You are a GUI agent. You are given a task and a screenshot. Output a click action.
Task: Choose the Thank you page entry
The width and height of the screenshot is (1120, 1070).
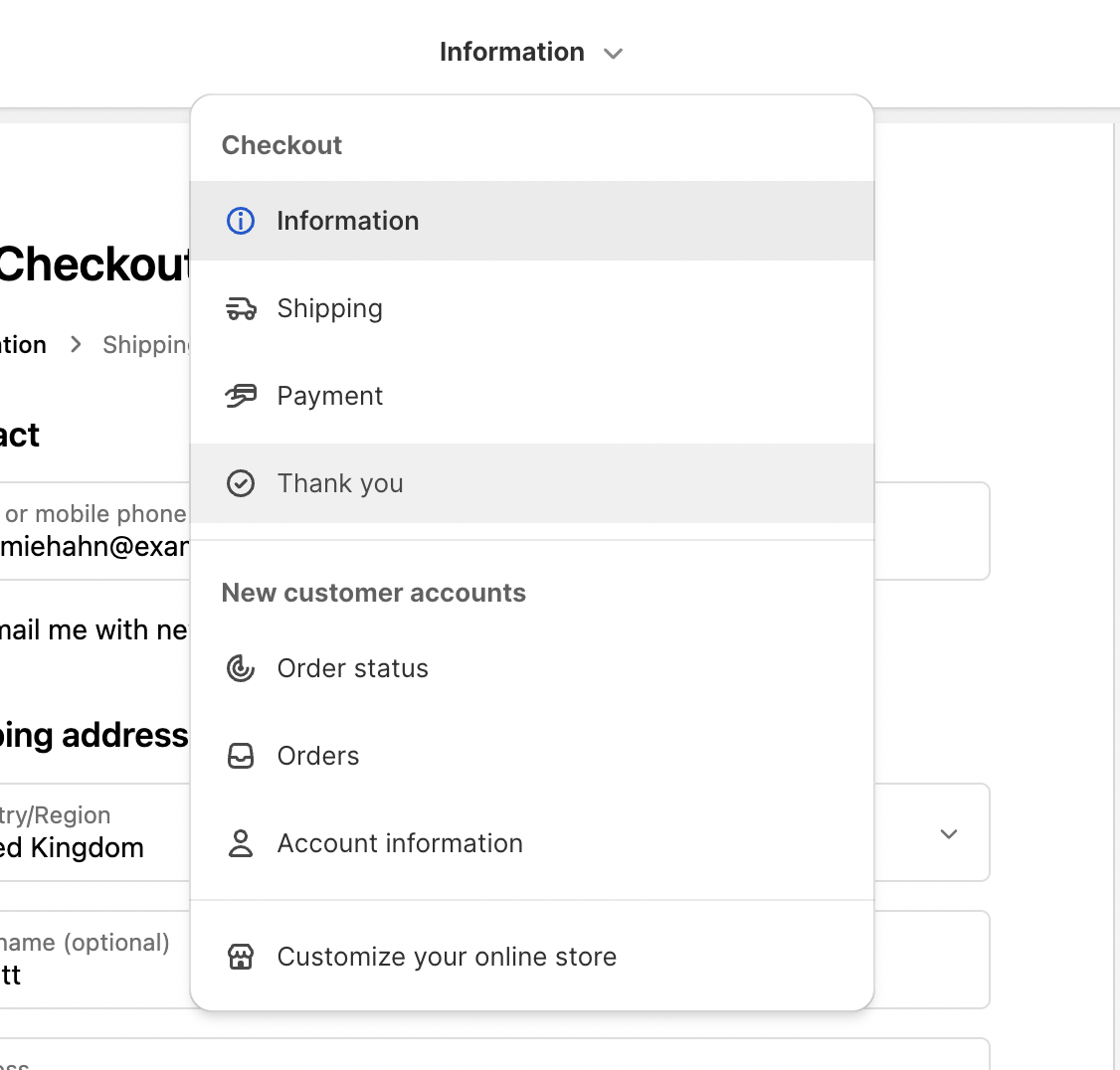[x=340, y=483]
